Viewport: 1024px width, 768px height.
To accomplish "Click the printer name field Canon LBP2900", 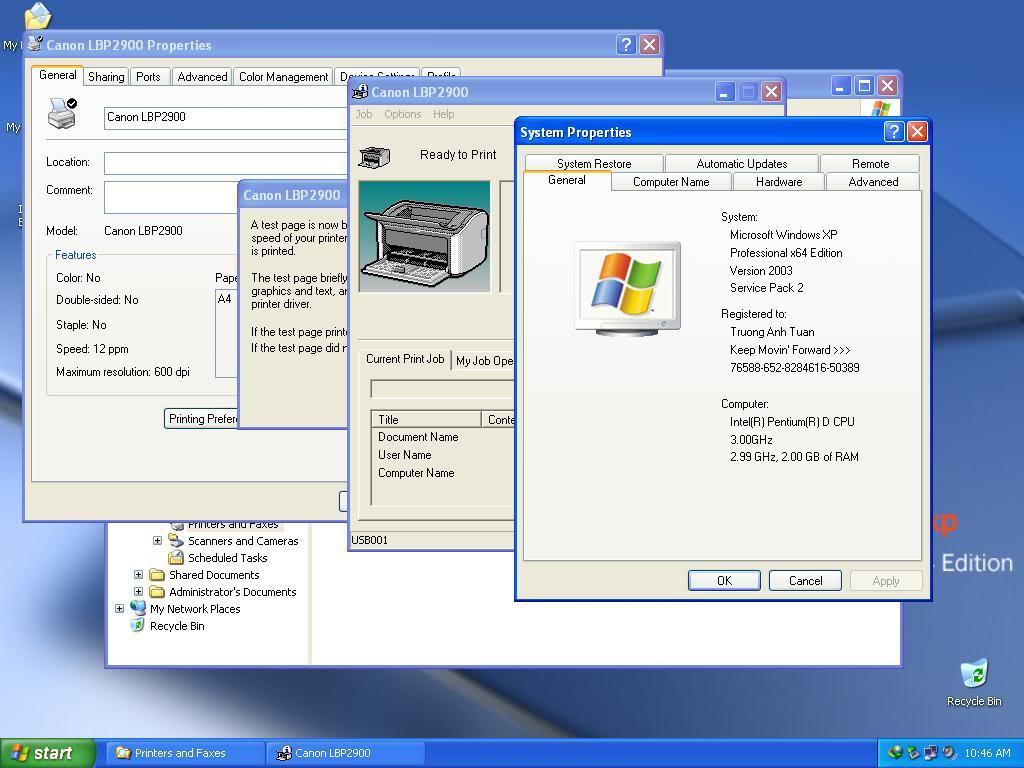I will coord(226,117).
